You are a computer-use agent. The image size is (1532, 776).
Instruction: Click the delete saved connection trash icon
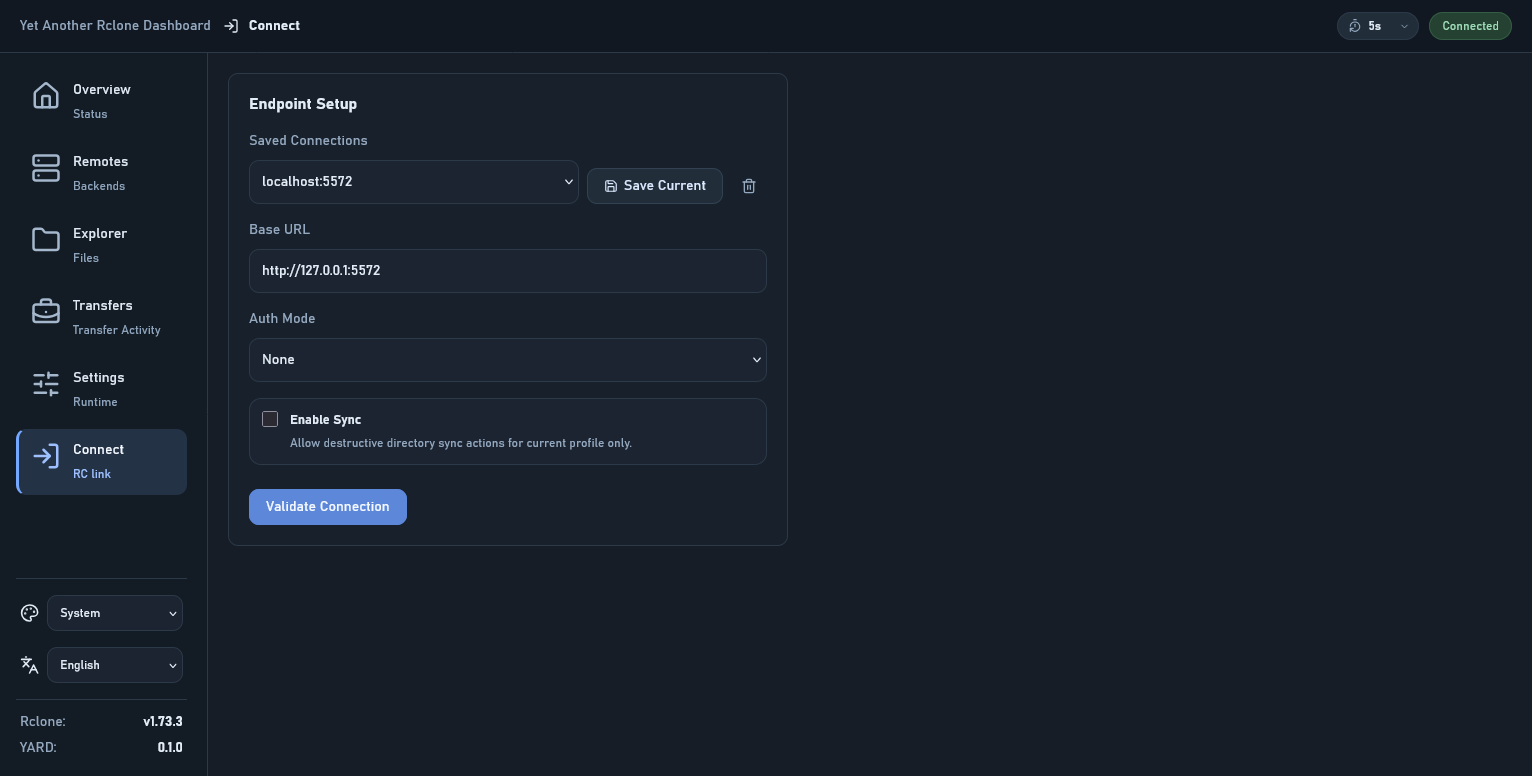749,186
